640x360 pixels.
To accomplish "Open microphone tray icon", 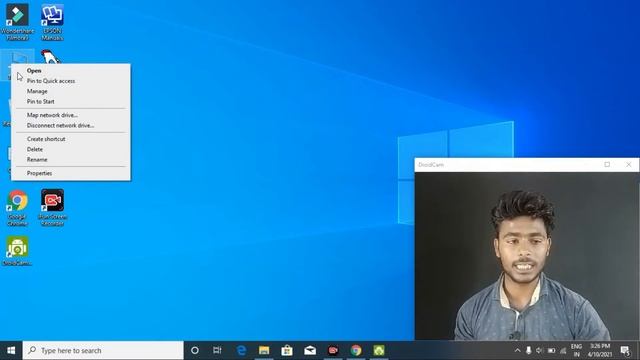I will point(529,350).
